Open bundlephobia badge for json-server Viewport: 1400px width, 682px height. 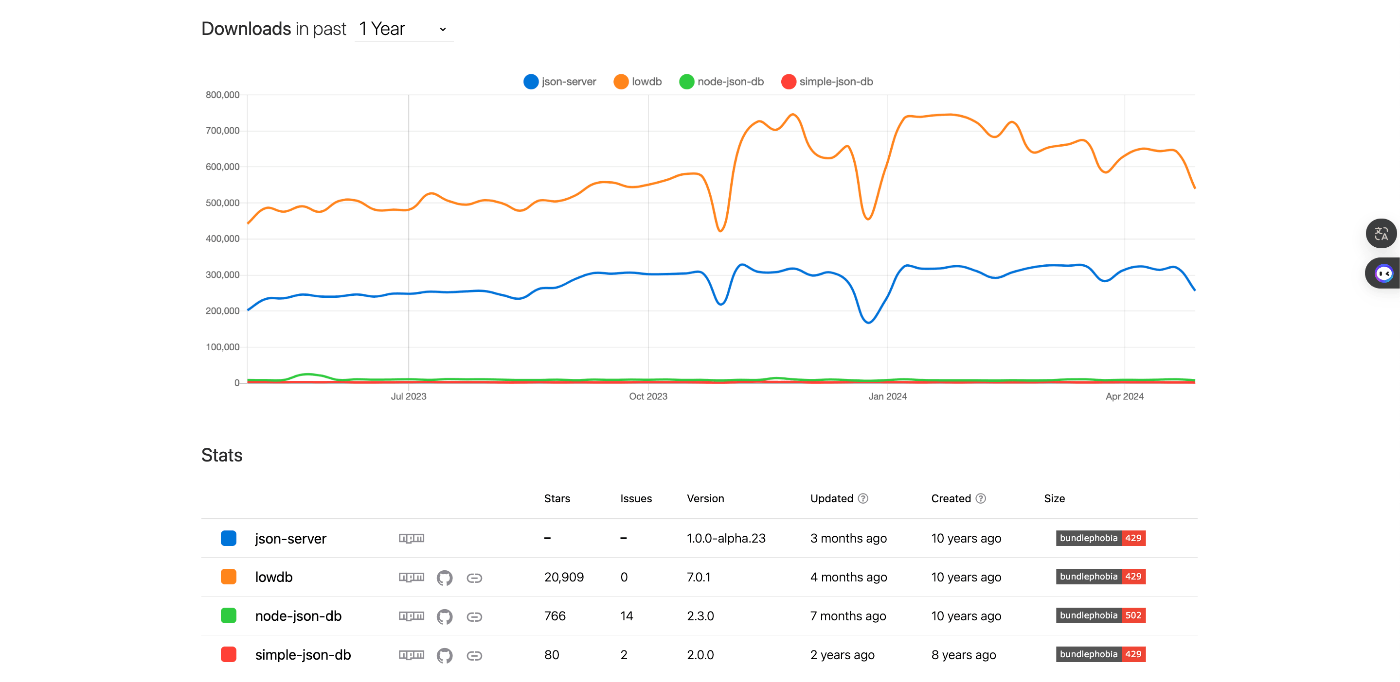click(1100, 538)
